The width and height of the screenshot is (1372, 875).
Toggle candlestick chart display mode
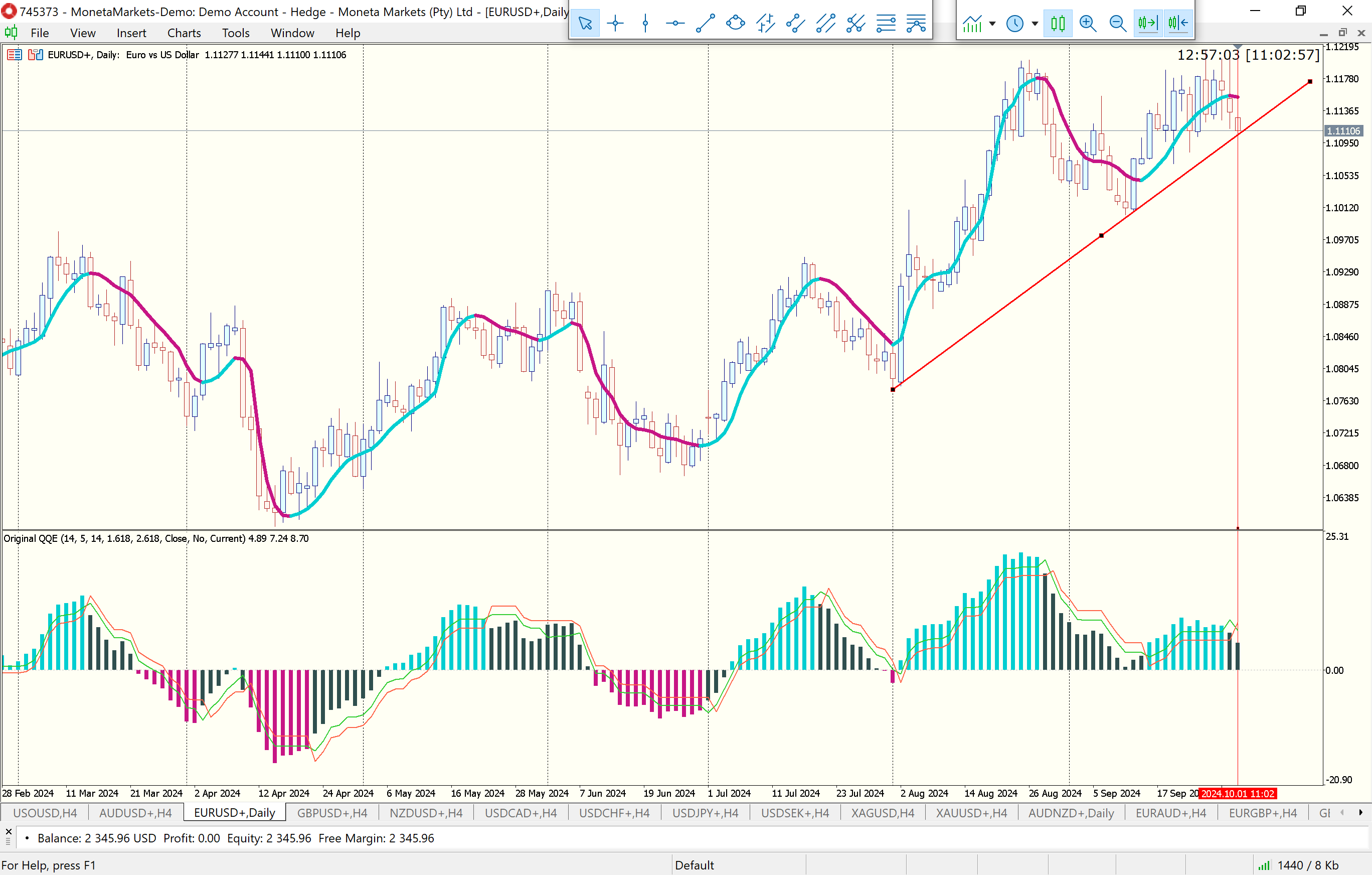click(1058, 24)
